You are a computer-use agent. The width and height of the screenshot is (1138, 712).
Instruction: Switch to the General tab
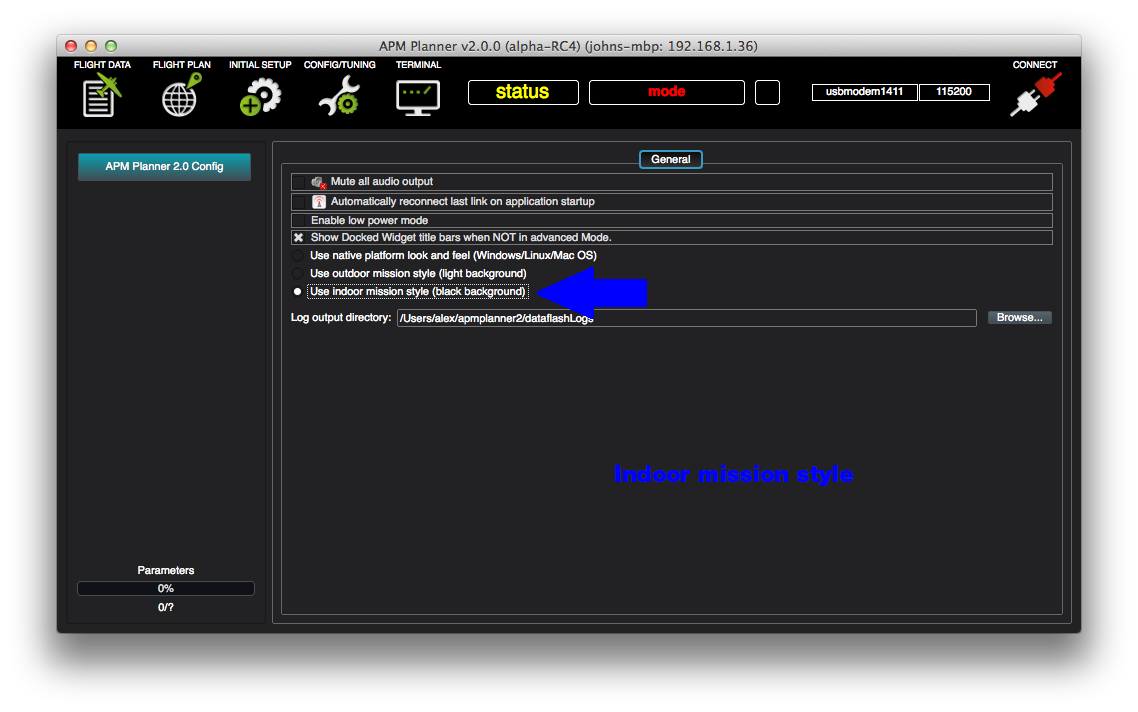click(x=670, y=159)
